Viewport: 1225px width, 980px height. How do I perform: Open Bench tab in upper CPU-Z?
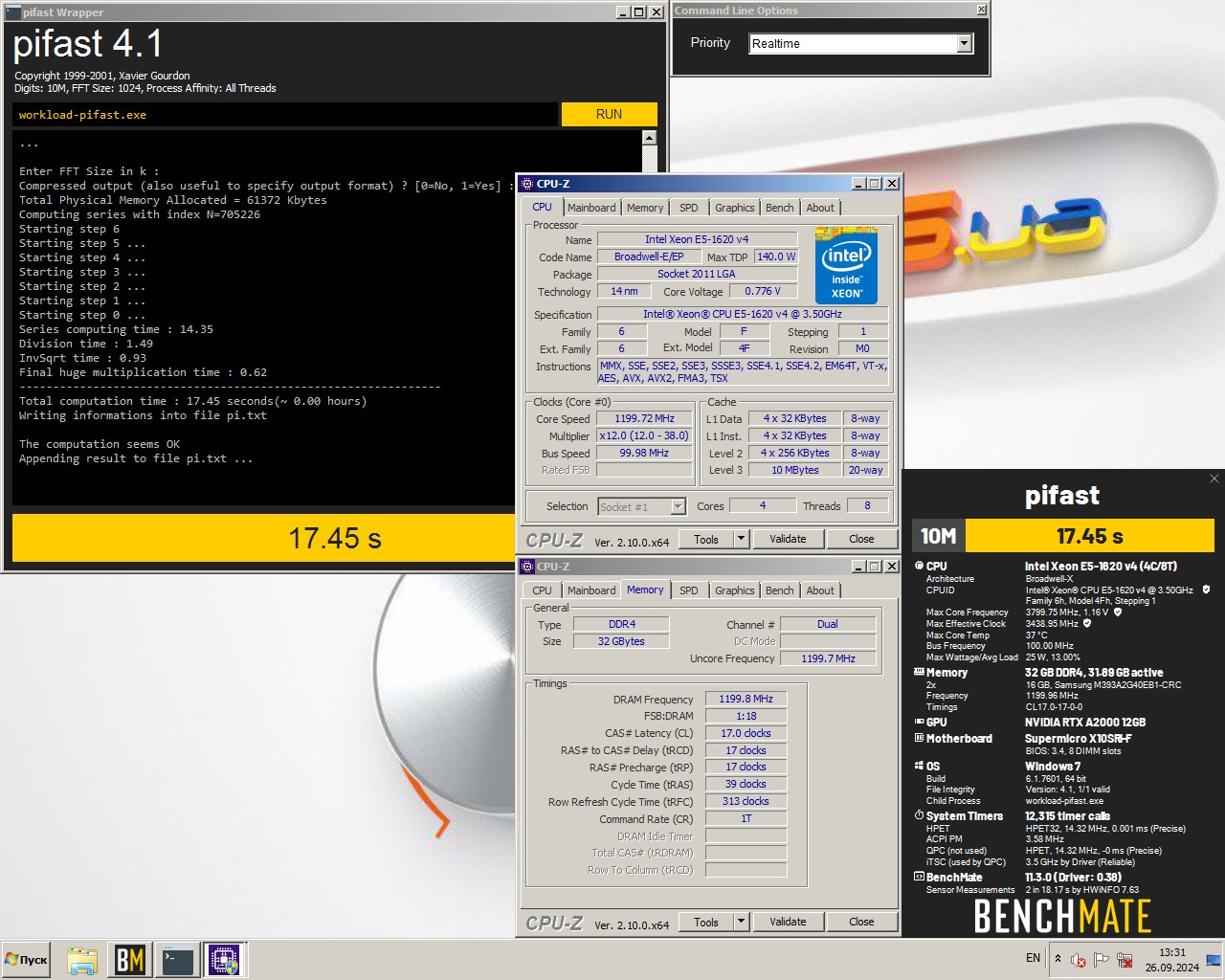coord(780,208)
